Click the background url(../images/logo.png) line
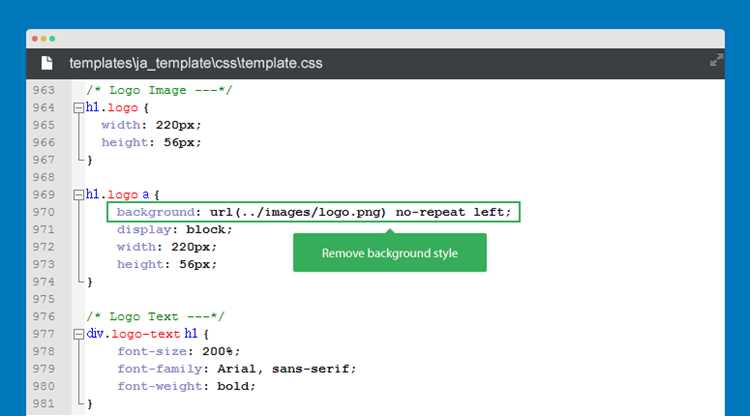This screenshot has width=750, height=416. [x=314, y=212]
